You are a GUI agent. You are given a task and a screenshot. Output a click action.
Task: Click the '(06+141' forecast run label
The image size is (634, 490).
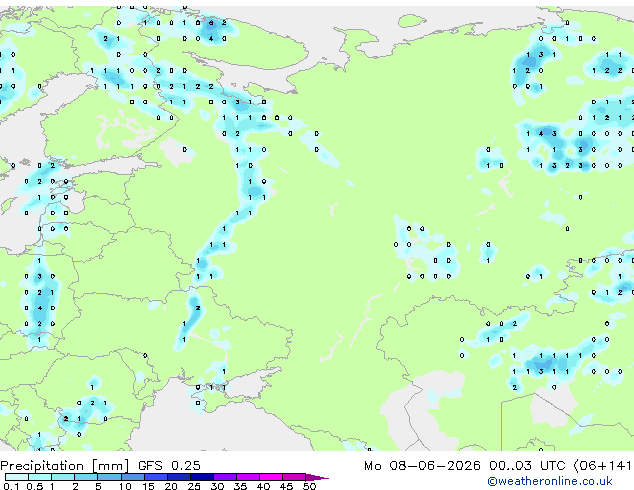602,466
